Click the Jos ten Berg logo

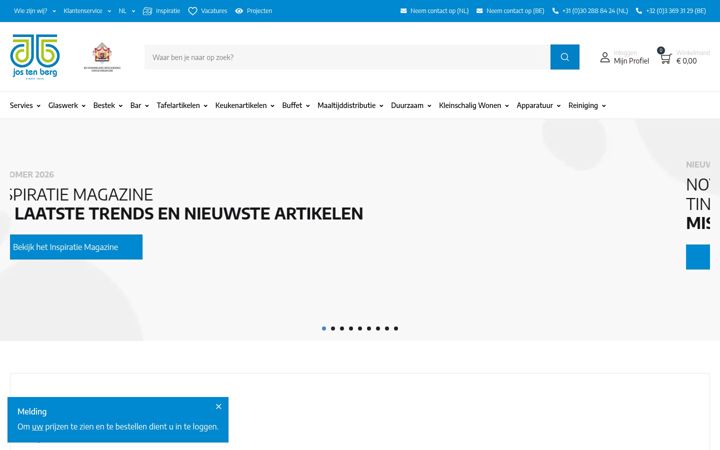pos(35,57)
